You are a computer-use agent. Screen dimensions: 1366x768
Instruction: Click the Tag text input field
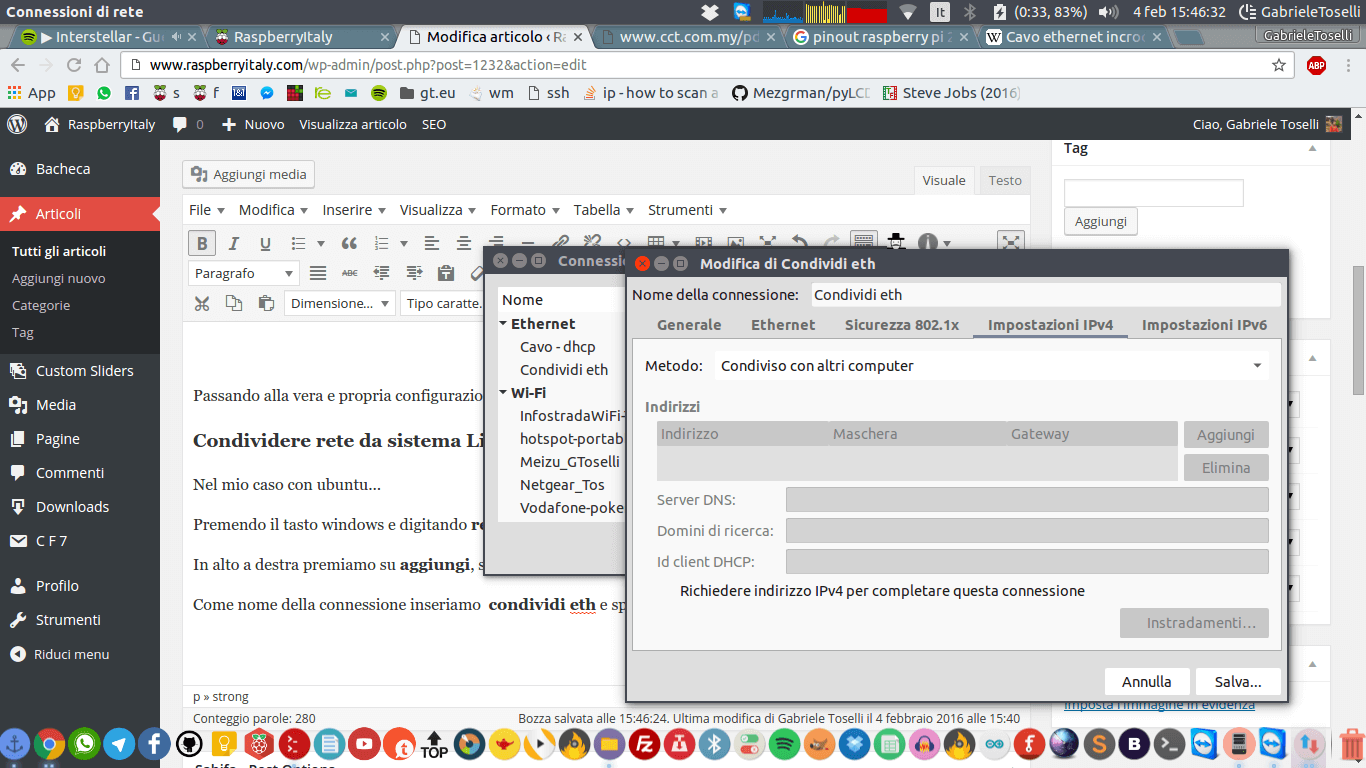(1153, 193)
